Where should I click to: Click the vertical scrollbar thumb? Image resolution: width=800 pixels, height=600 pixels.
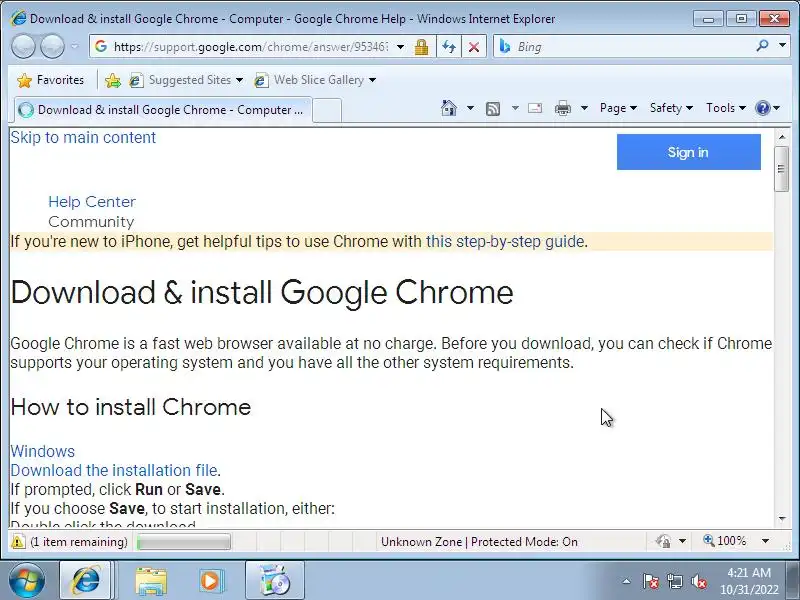782,169
